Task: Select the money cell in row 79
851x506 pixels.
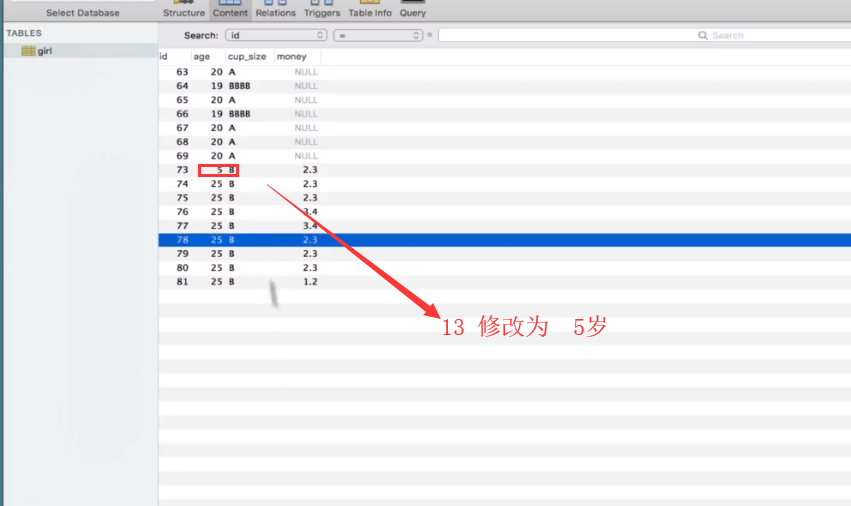Action: point(310,254)
